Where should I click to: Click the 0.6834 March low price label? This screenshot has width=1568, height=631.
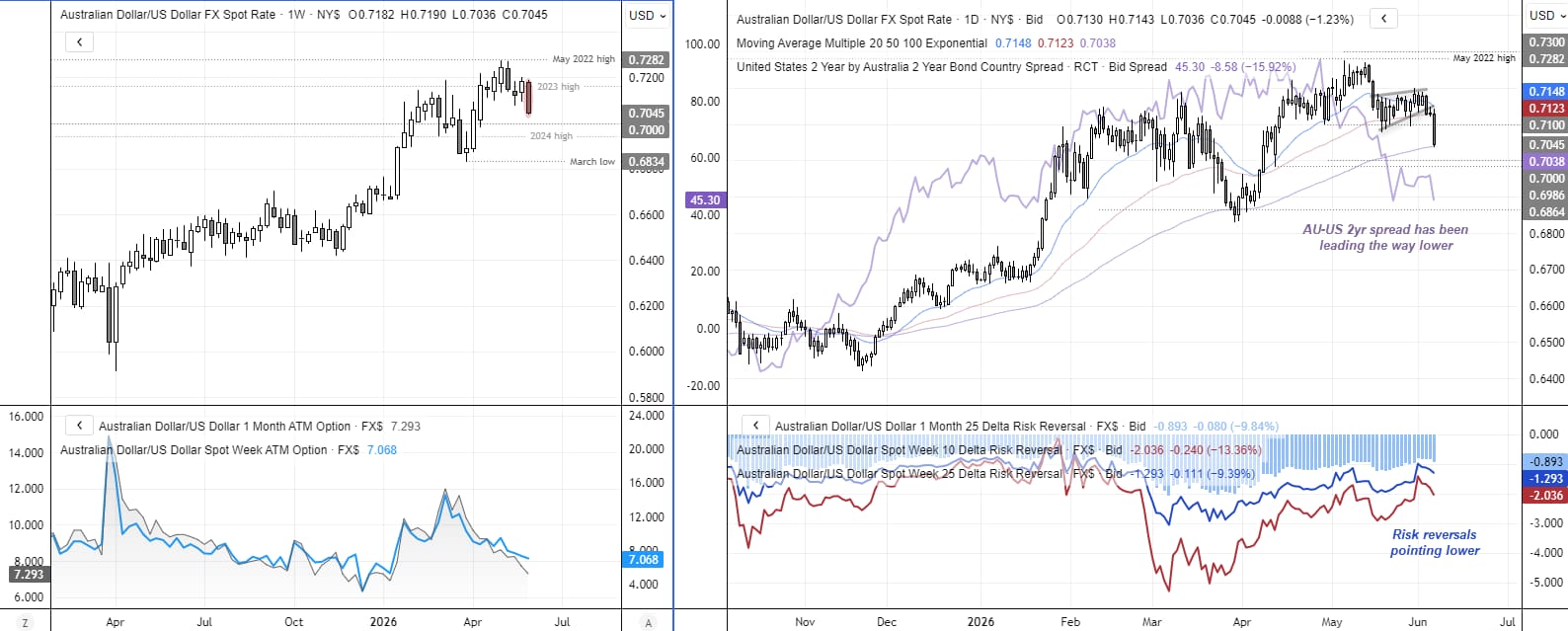coord(647,161)
